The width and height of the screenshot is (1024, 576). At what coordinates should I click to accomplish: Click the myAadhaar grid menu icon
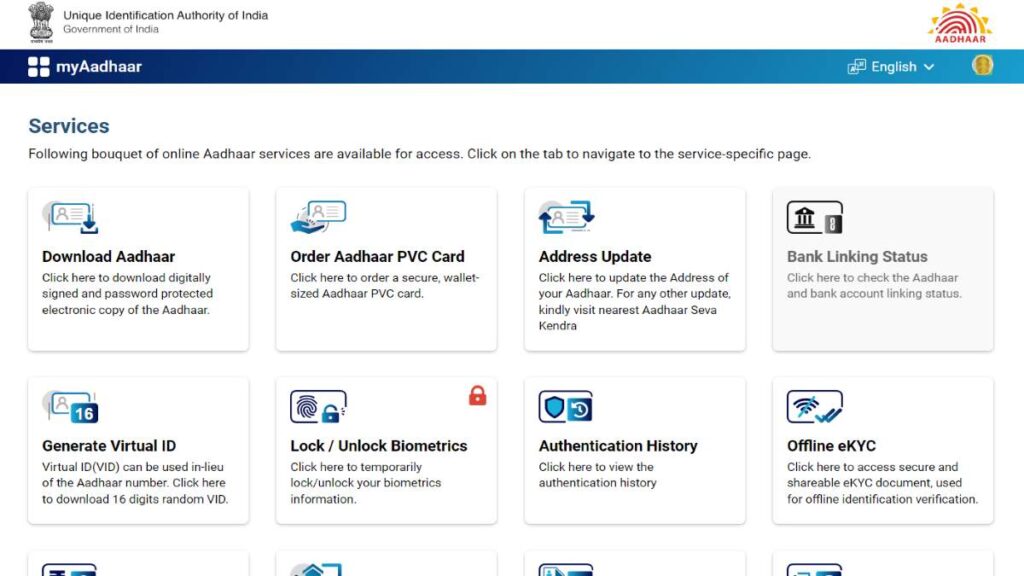(x=39, y=67)
